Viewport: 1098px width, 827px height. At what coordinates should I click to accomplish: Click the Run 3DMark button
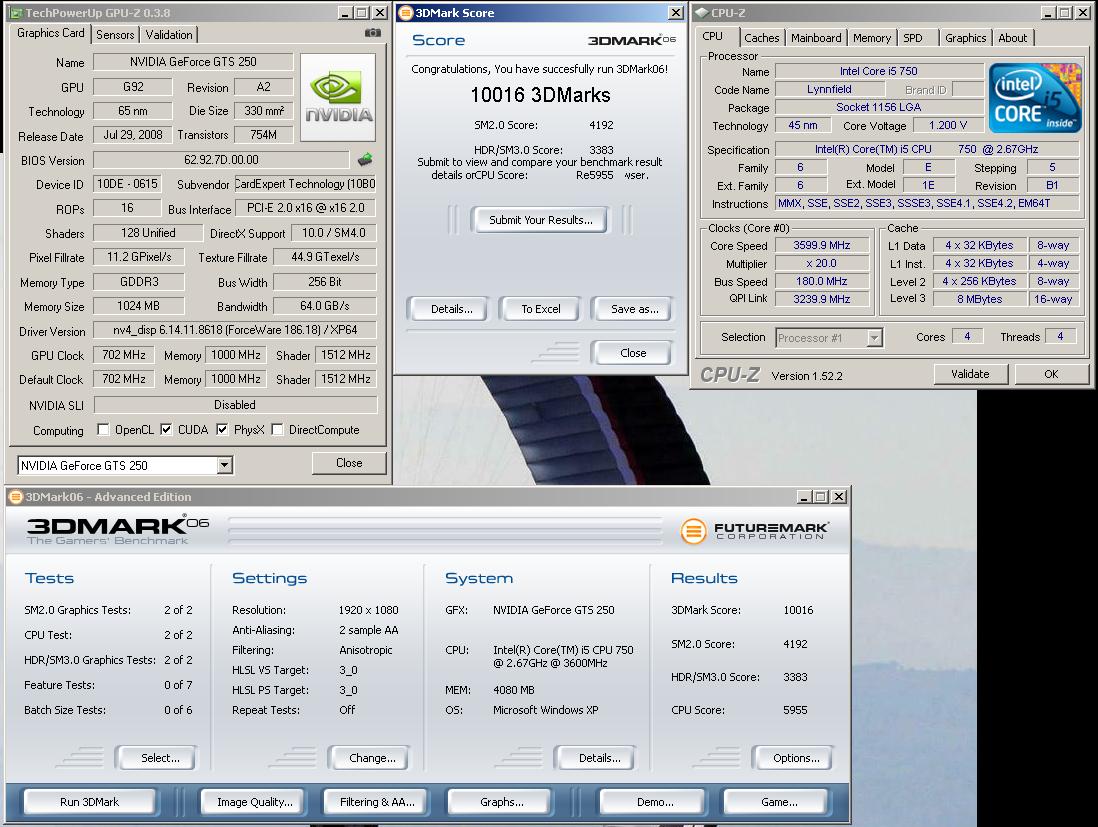tap(90, 802)
